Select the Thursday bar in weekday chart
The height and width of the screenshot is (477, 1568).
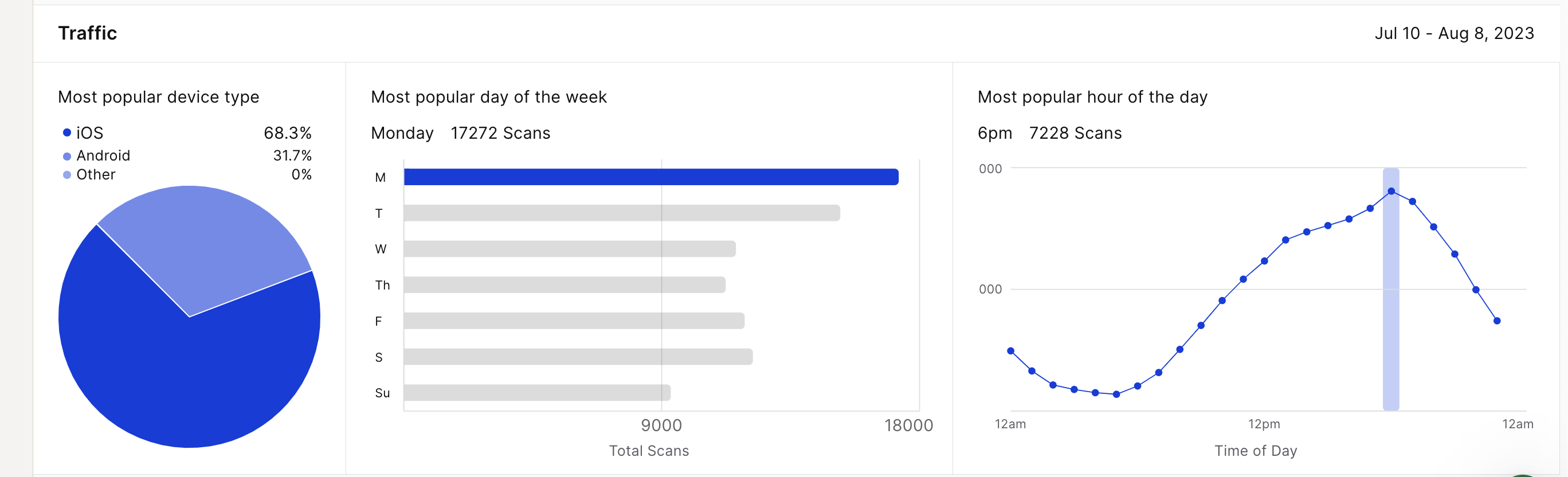564,285
